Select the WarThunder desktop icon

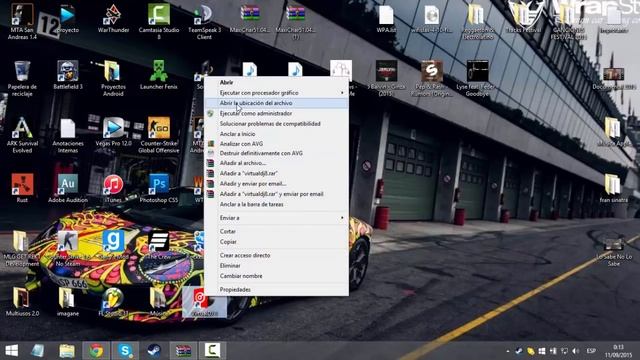tap(113, 18)
